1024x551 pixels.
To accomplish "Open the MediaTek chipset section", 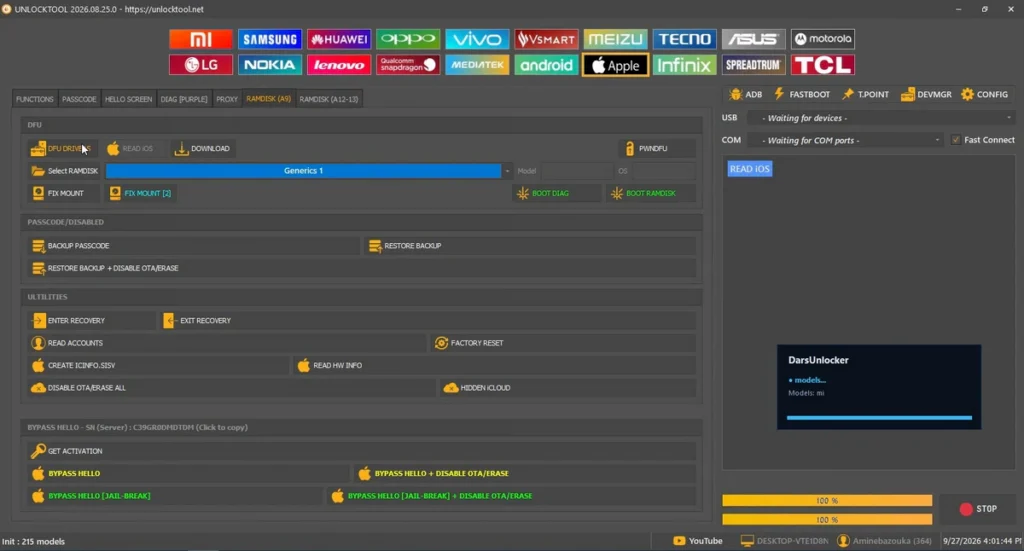I will click(477, 65).
